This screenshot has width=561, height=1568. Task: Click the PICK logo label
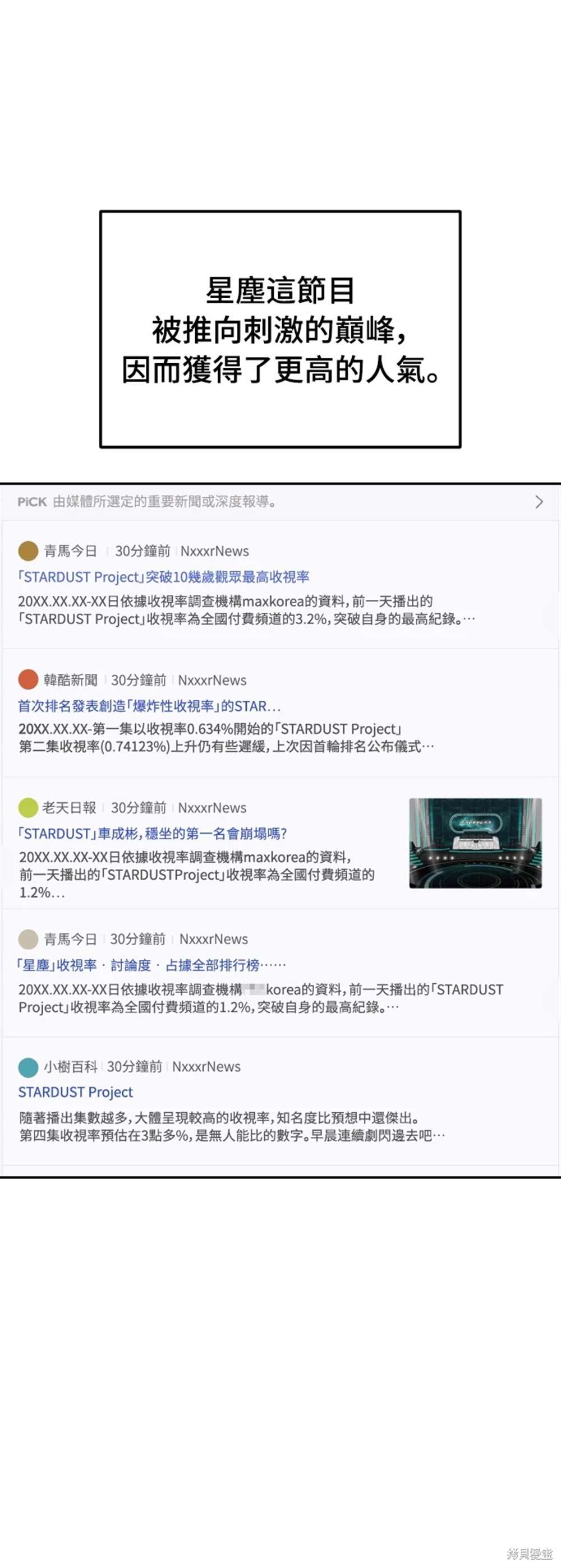coord(31,502)
